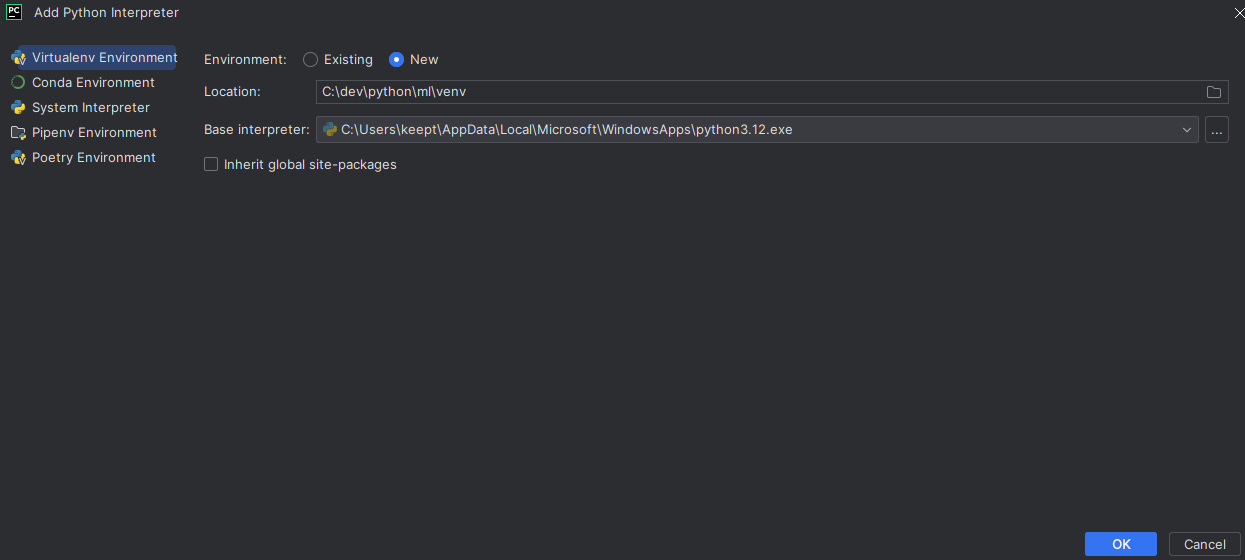Confirm with the OK button

click(1121, 544)
